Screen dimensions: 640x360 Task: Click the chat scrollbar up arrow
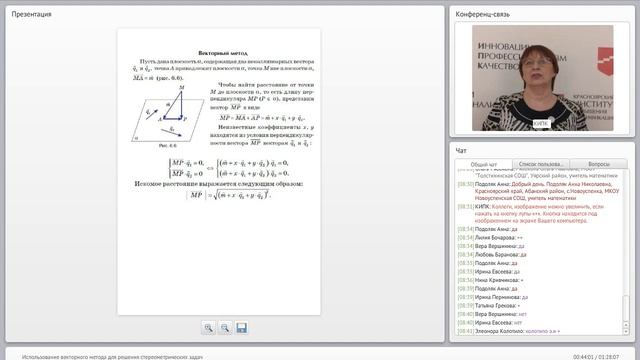626,325
